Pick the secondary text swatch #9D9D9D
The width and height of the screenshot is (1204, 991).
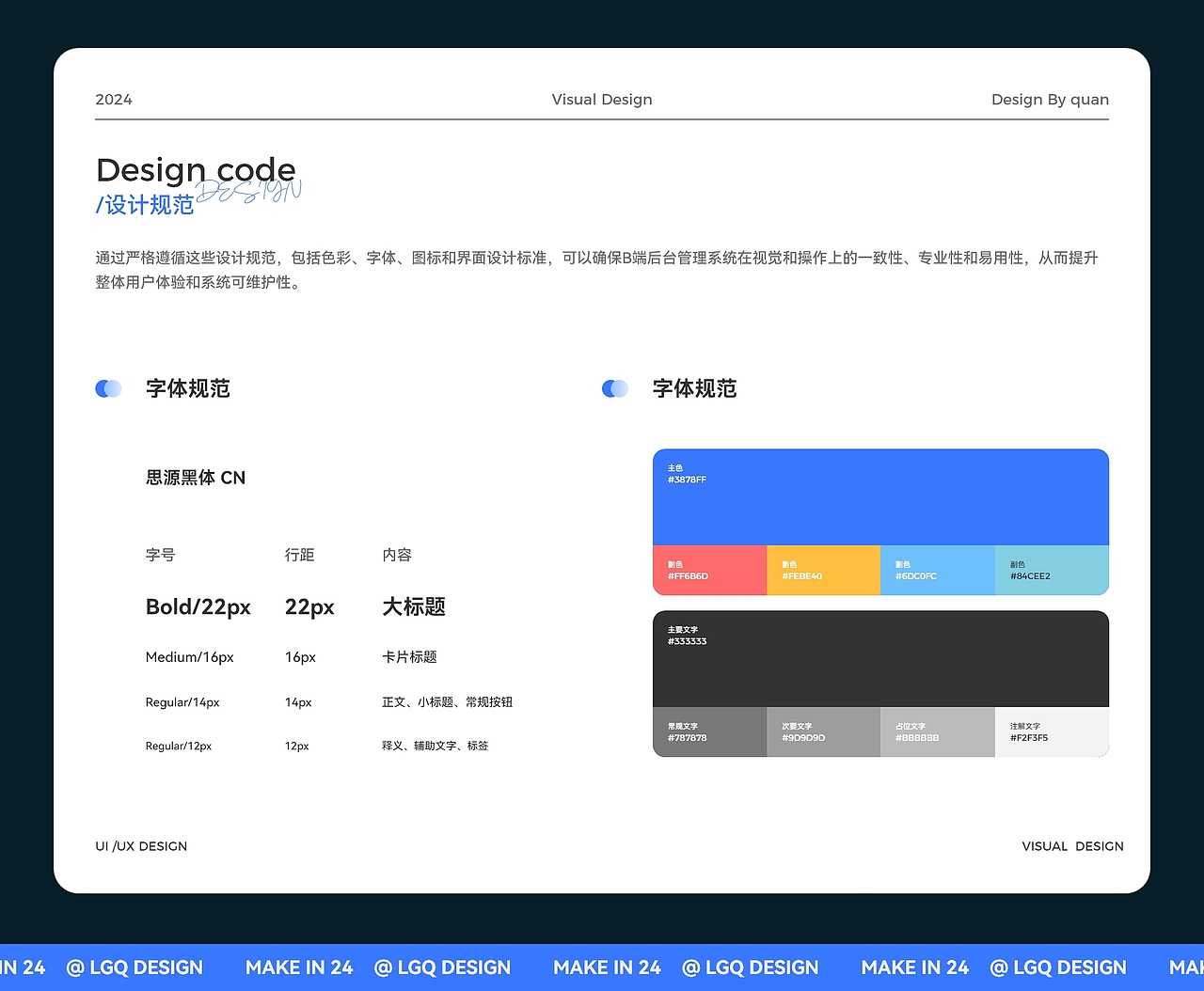(x=823, y=731)
